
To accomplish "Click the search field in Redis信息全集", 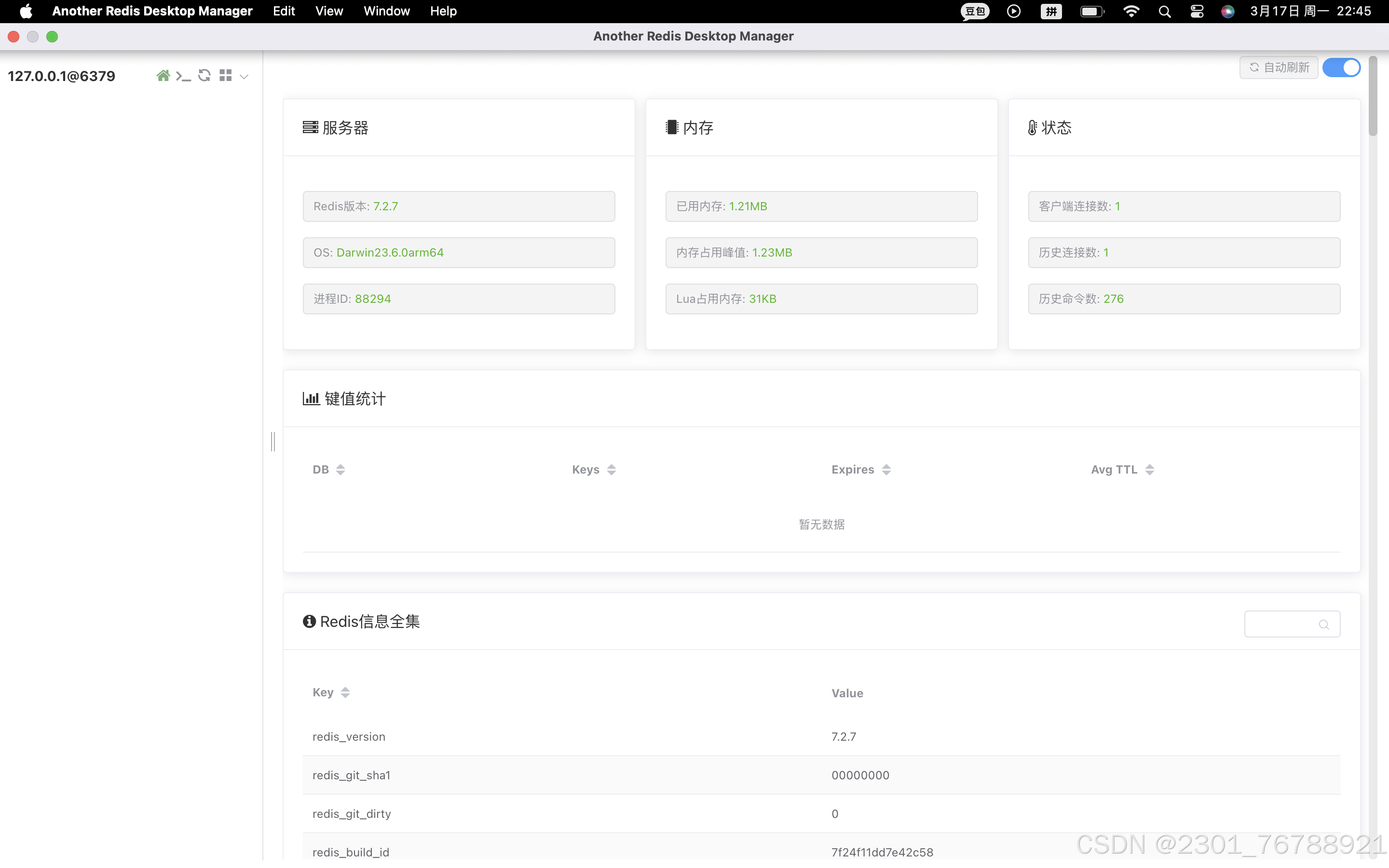I will (x=1286, y=624).
